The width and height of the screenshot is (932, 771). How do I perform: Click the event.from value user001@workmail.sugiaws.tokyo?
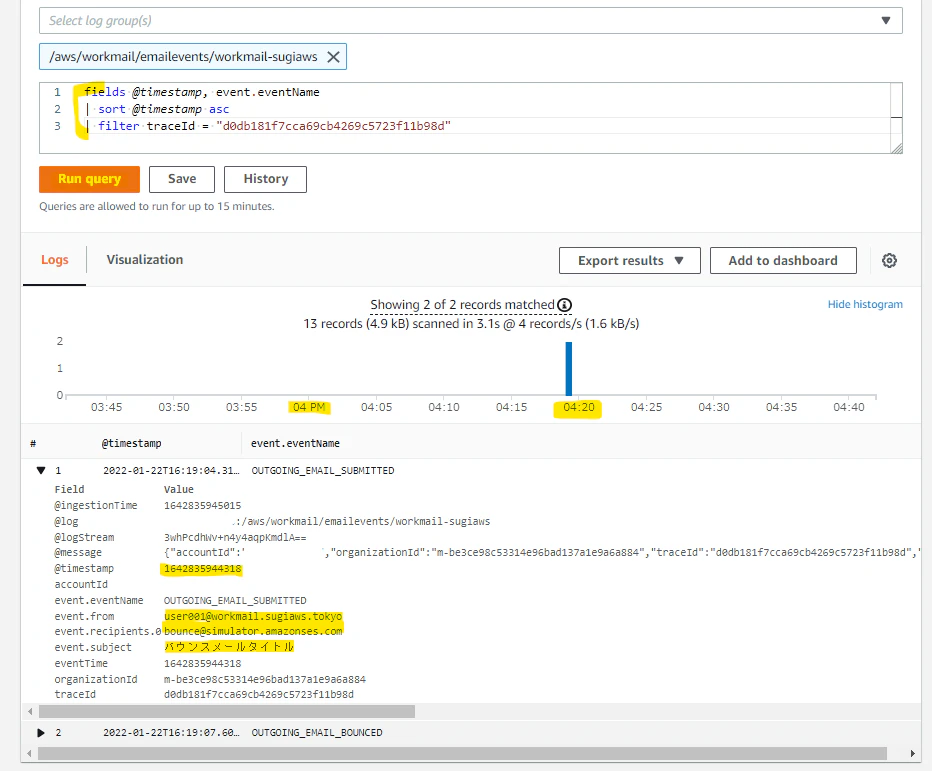tap(253, 616)
